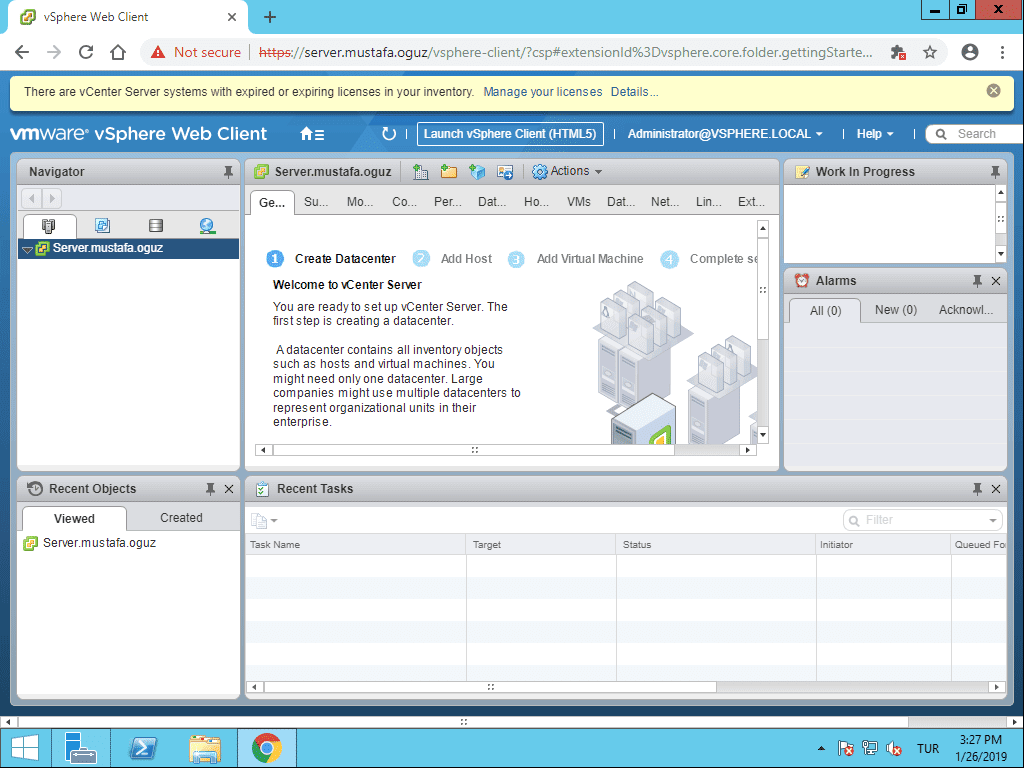Open the Help dropdown menu
1024x768 pixels.
[x=873, y=133]
